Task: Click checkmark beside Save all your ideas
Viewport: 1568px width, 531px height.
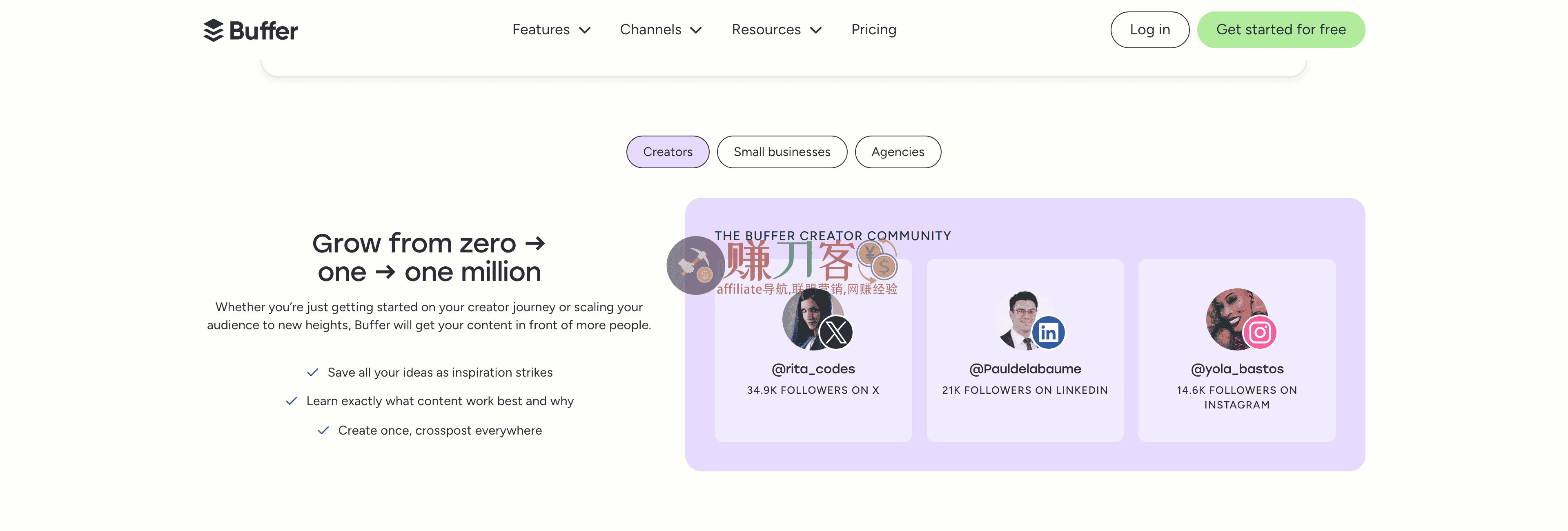Action: (313, 372)
